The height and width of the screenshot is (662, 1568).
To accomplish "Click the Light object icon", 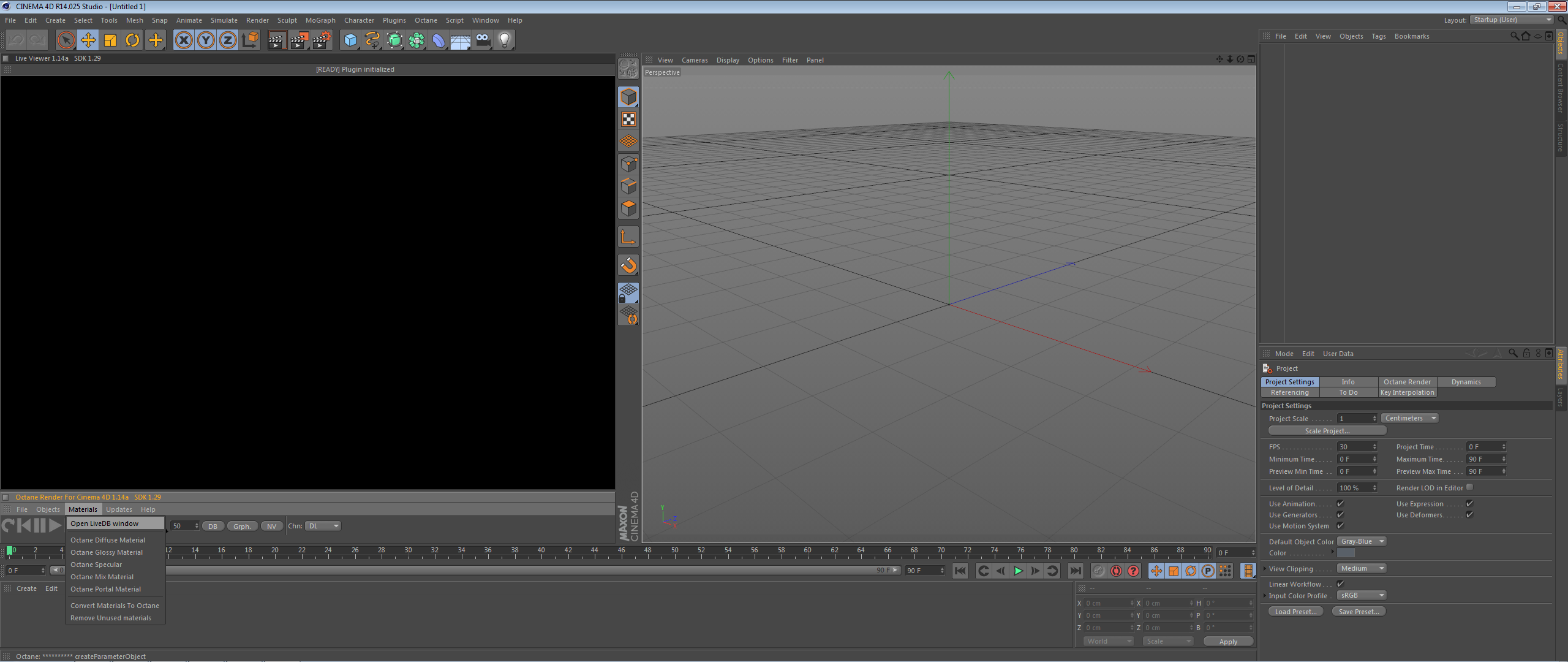I will pyautogui.click(x=504, y=40).
